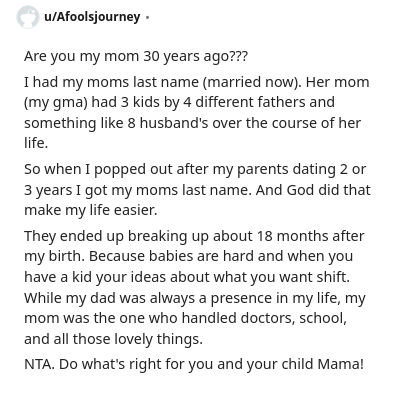Click the '(my gma)' text
This screenshot has width=400, height=400.
tap(56, 102)
